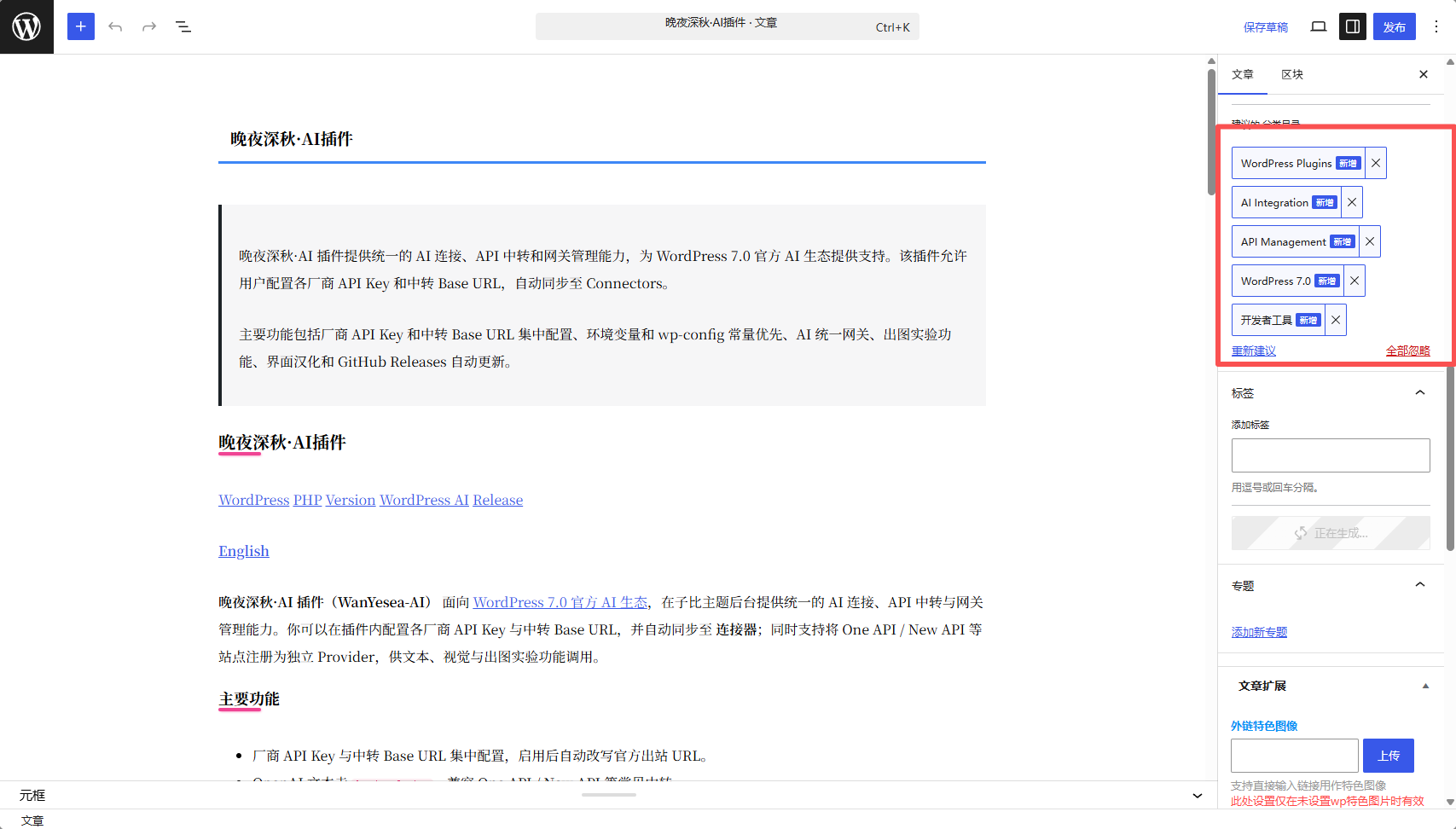Viewport: 1456px width, 829px height.
Task: Open the three-dot options menu
Action: pos(1436,26)
